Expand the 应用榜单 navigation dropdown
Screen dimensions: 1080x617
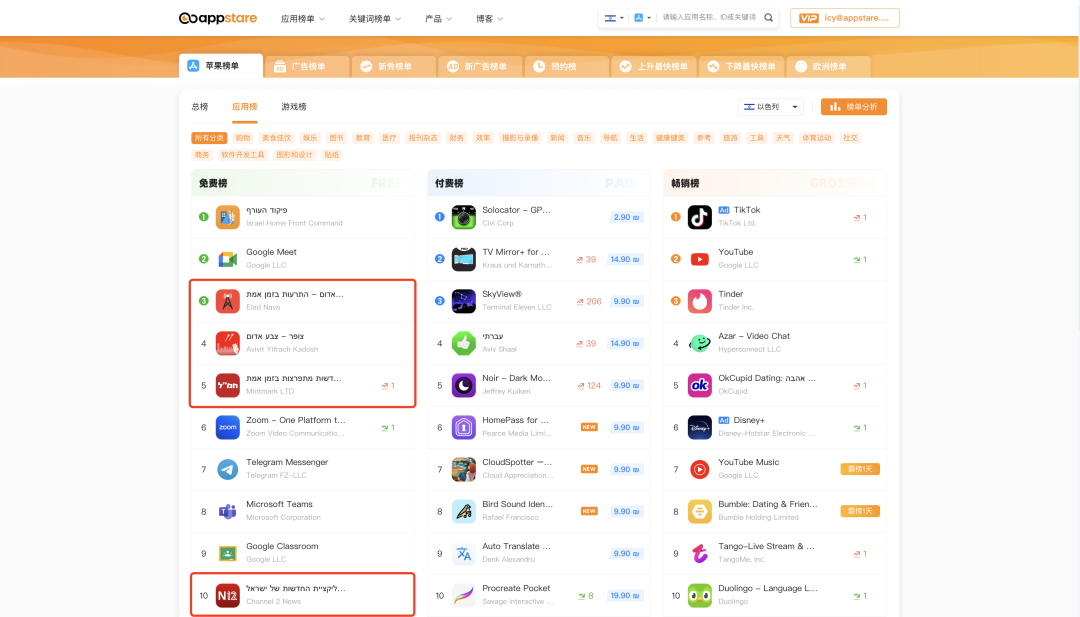pyautogui.click(x=302, y=17)
